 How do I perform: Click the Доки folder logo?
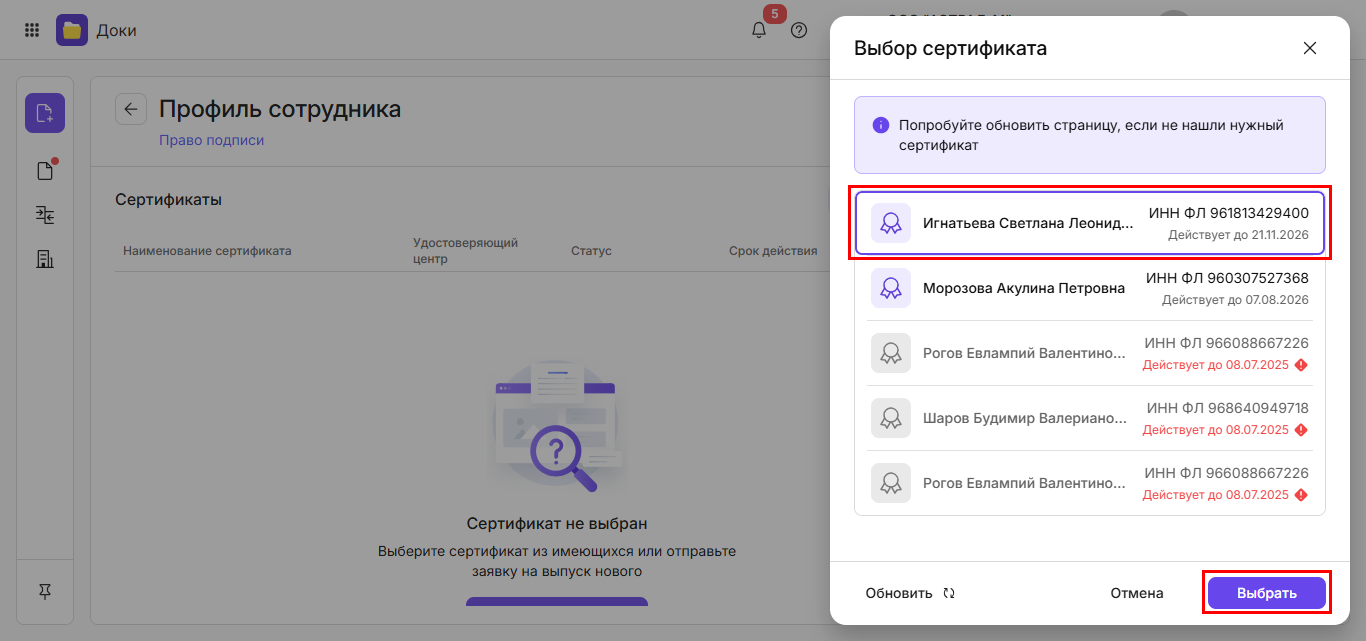coord(72,30)
